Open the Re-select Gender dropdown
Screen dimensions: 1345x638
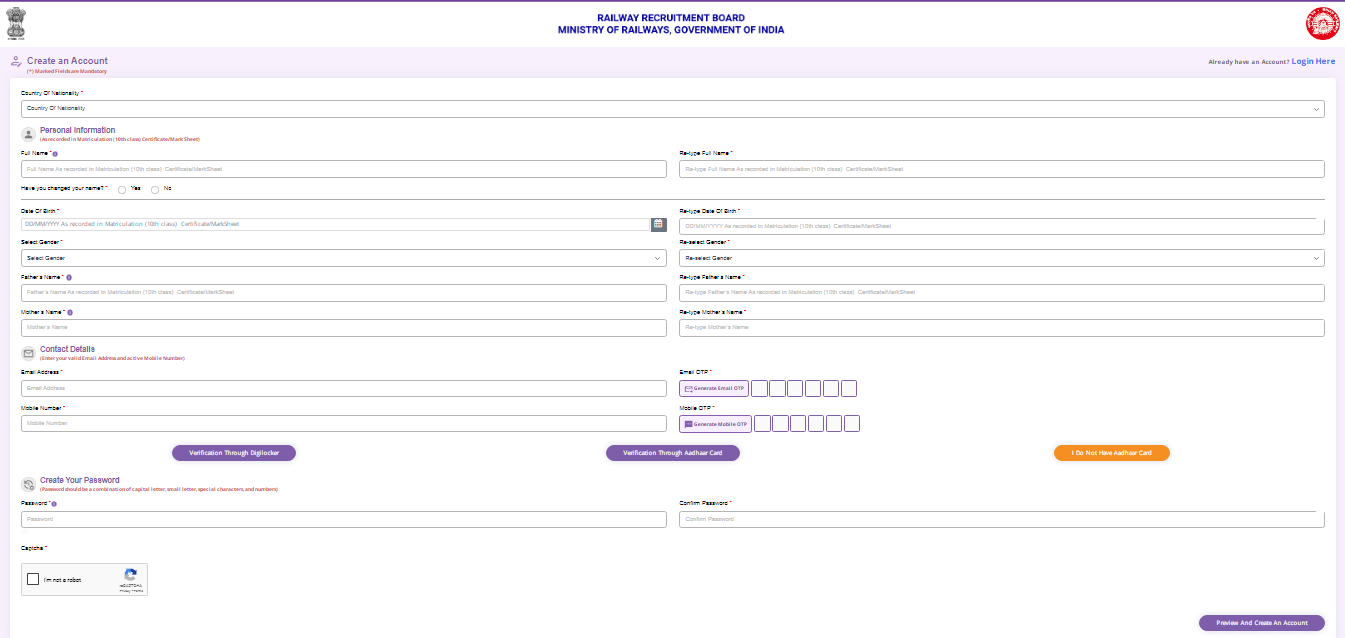pyautogui.click(x=1001, y=258)
